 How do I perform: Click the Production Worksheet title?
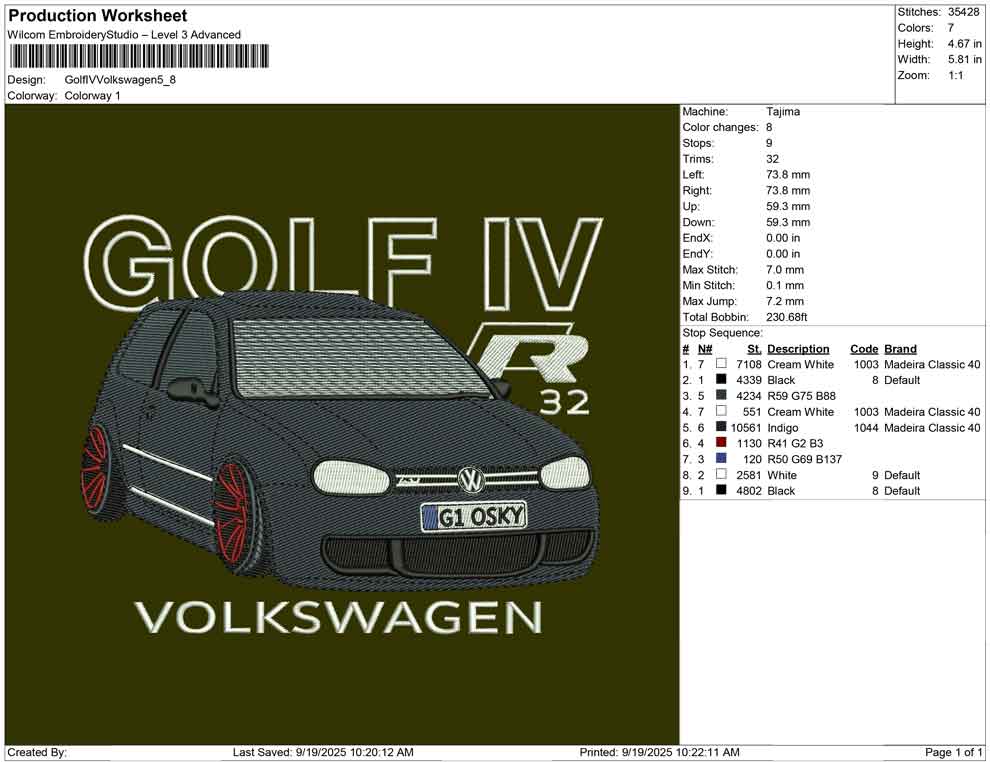coord(97,16)
